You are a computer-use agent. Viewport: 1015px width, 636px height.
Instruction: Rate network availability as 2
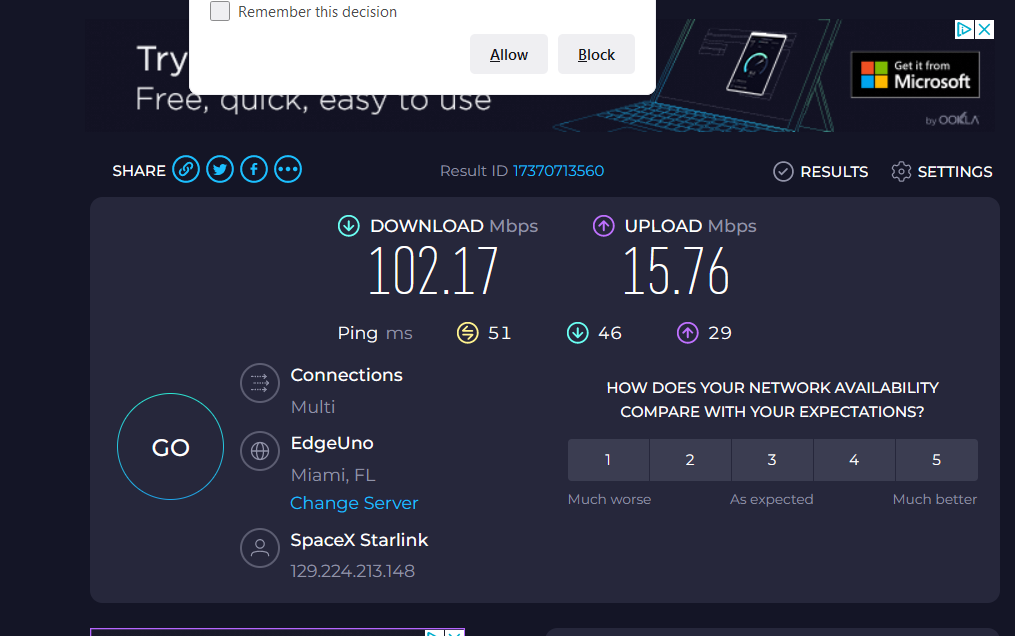click(691, 460)
